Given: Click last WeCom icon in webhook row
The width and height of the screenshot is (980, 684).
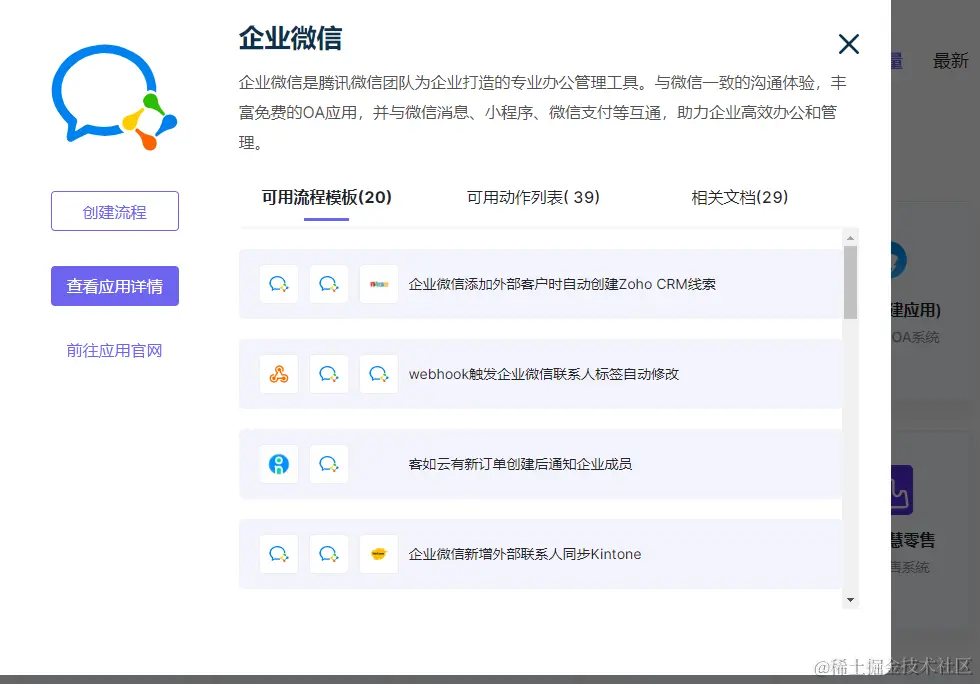Looking at the screenshot, I should [x=379, y=374].
